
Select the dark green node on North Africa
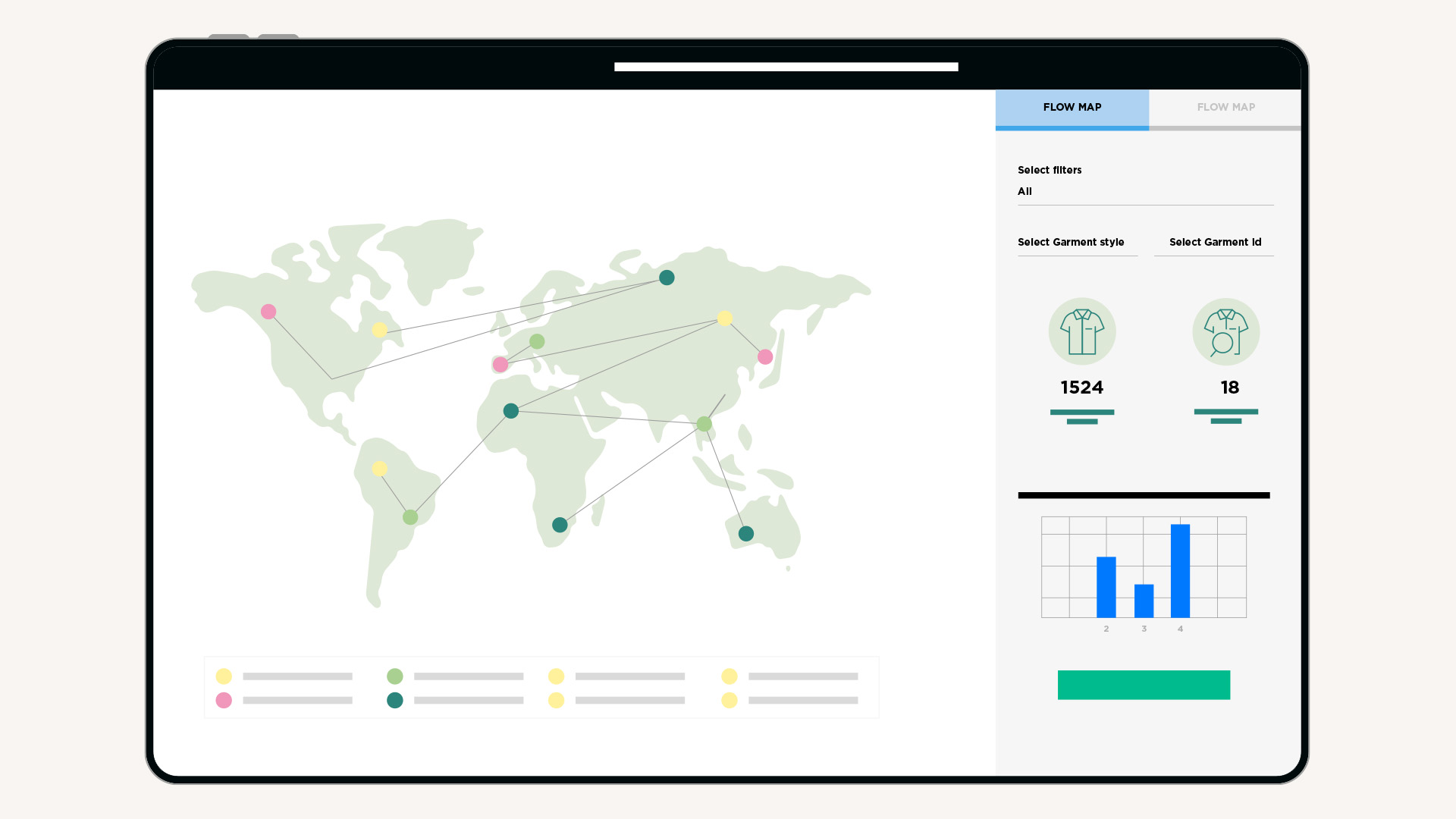tap(510, 410)
